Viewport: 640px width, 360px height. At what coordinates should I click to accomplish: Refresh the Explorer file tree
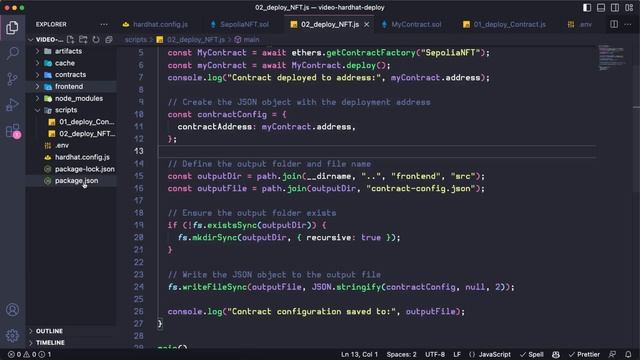tap(96, 40)
